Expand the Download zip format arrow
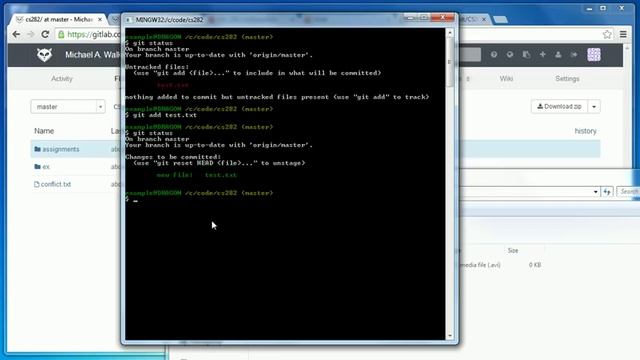Screen dimensions: 640x360 [594, 107]
